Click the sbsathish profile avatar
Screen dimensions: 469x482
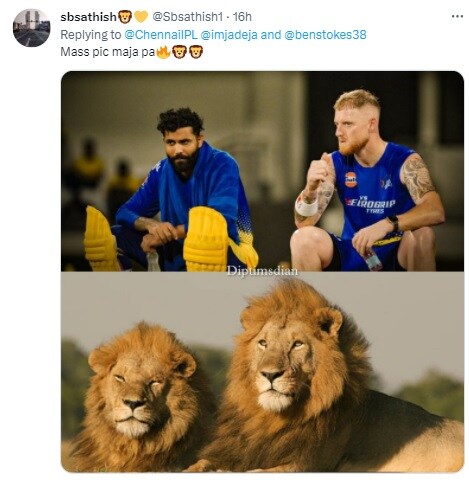coord(31,28)
